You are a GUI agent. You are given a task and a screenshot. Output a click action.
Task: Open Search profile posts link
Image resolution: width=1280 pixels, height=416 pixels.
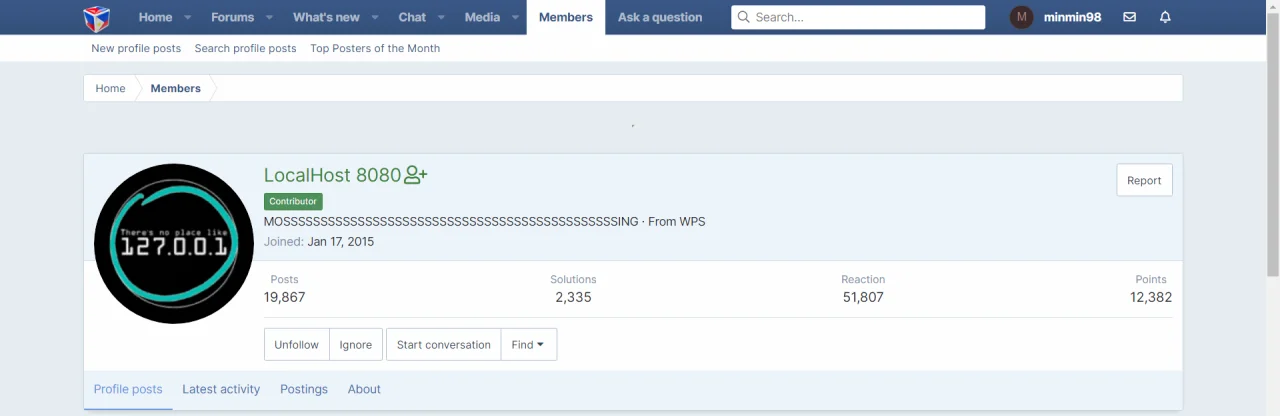pyautogui.click(x=245, y=48)
